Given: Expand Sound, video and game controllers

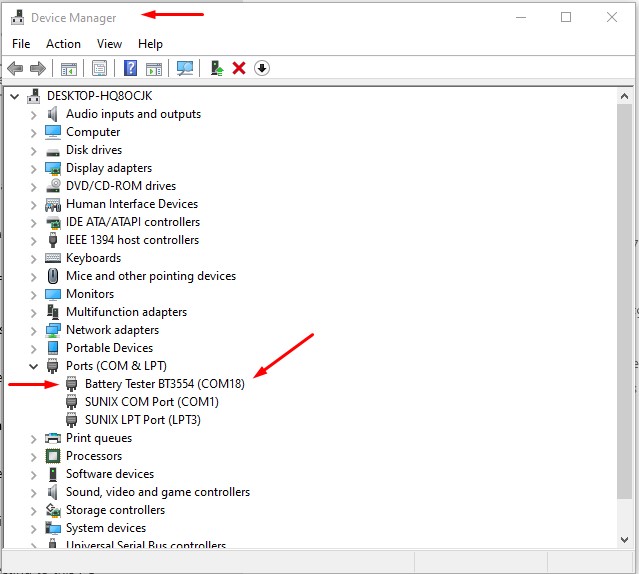Looking at the screenshot, I should tap(34, 493).
